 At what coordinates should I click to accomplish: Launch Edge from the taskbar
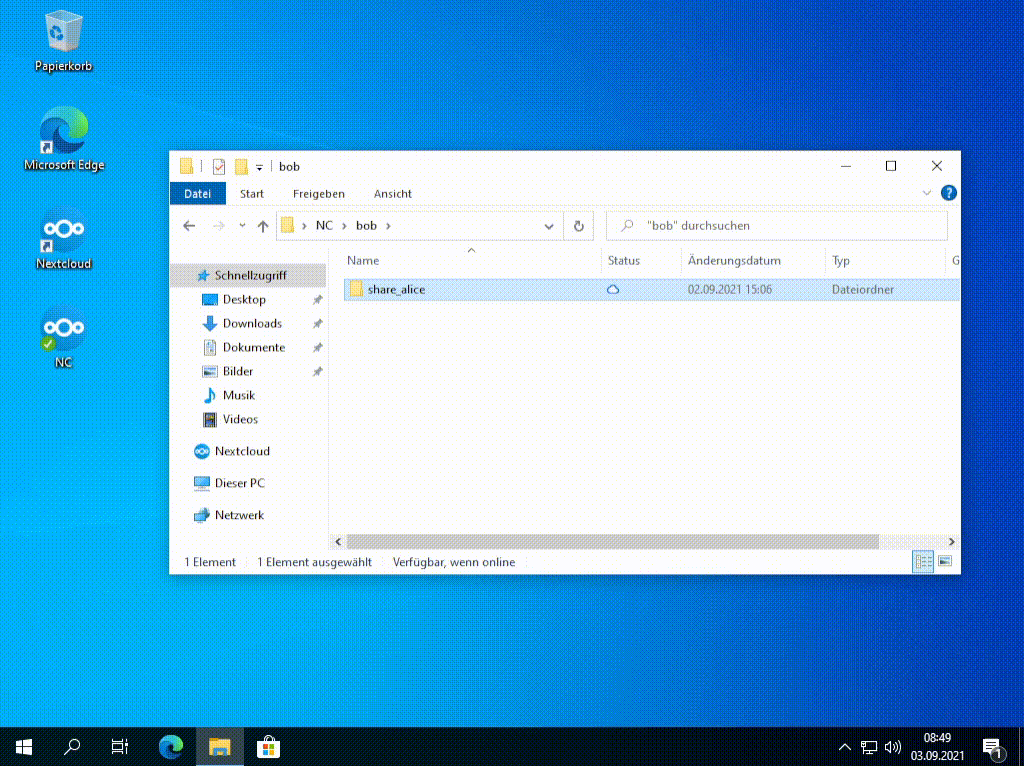[x=169, y=746]
